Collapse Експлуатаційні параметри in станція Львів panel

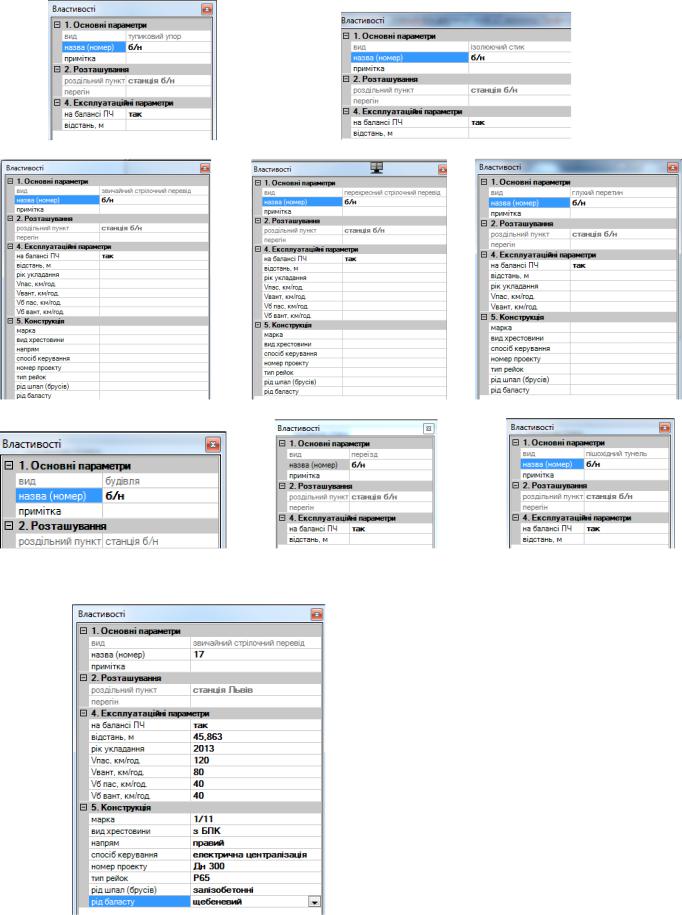(x=83, y=713)
